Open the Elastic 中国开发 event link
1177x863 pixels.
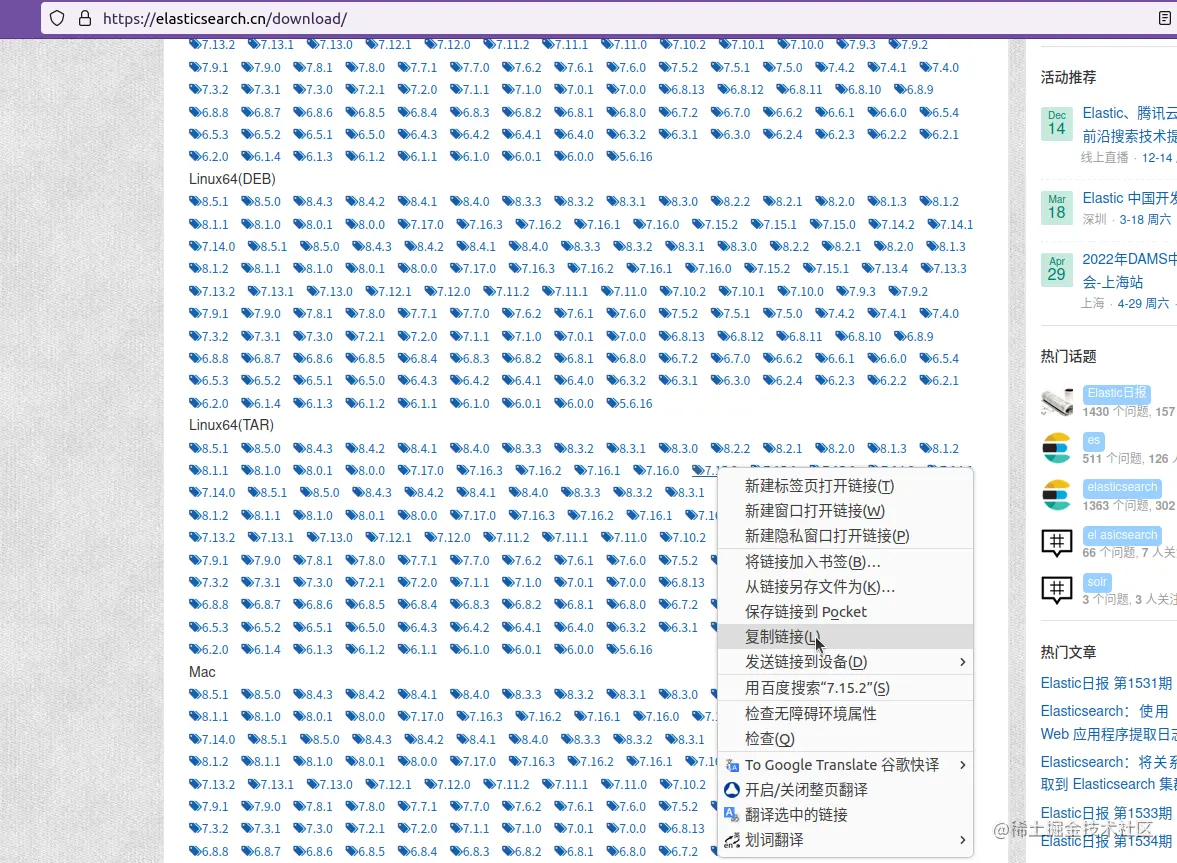click(x=1129, y=198)
